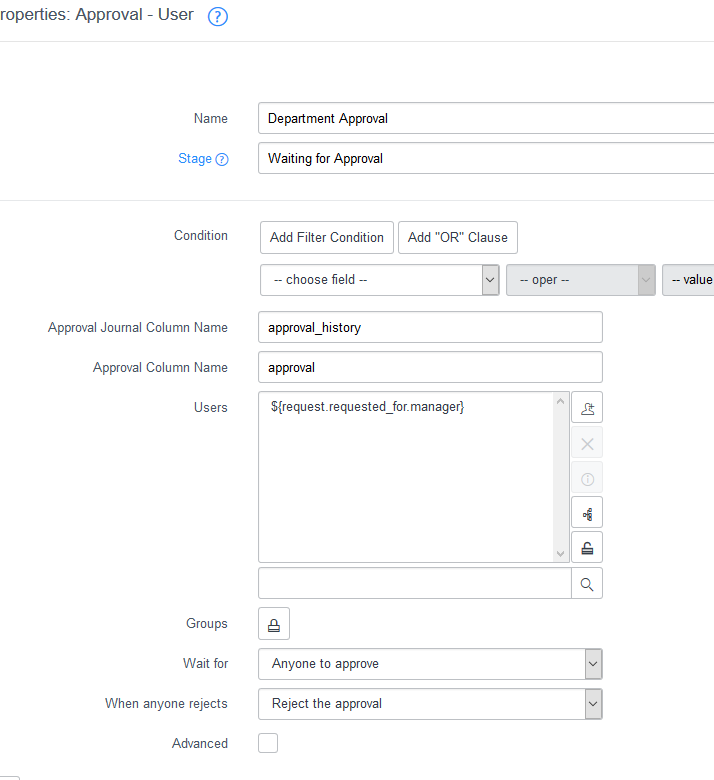This screenshot has height=780, width=714.
Task: Click the Approval Journal Column Name field
Action: coord(430,327)
